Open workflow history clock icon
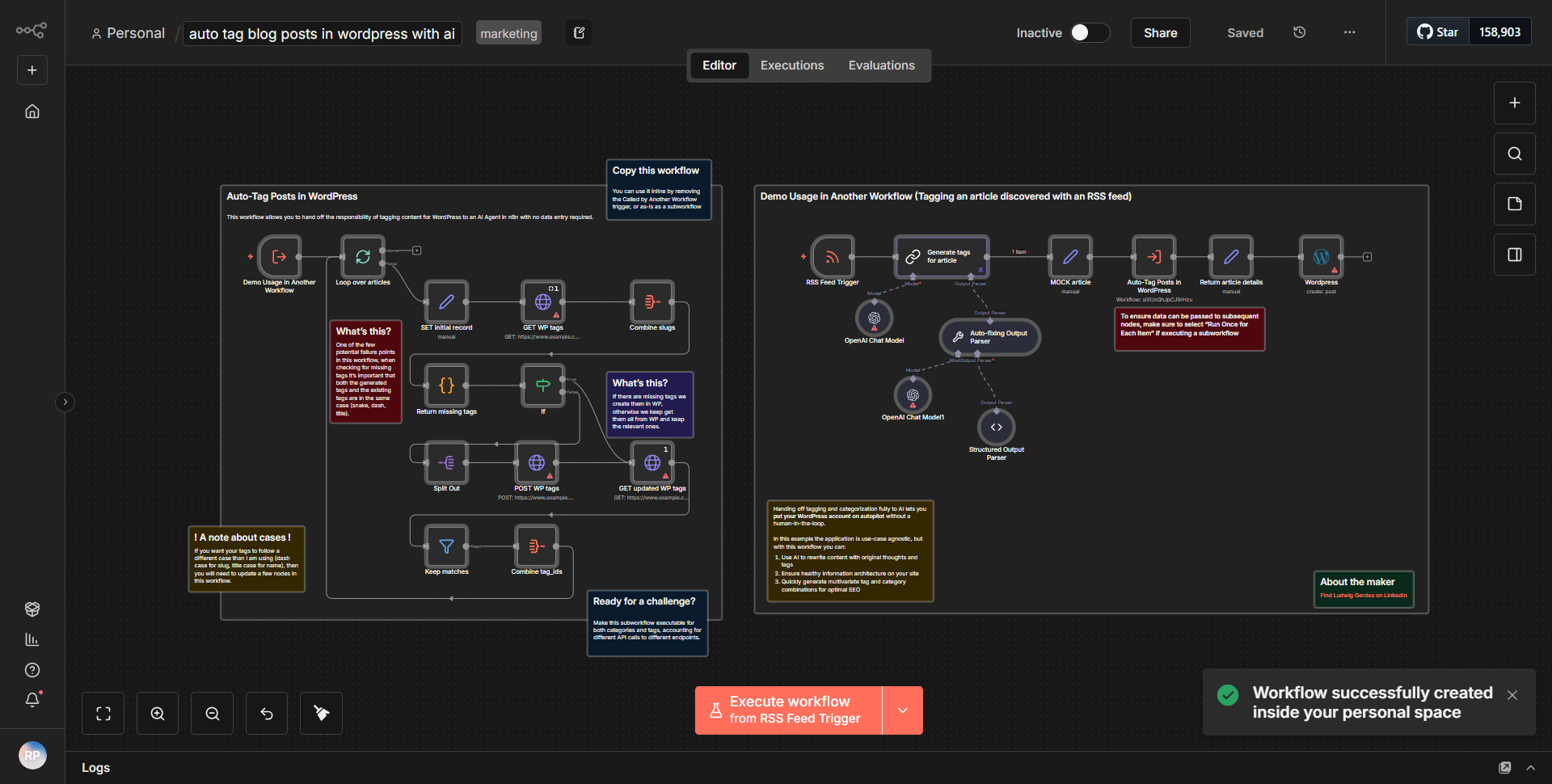The image size is (1552, 784). click(1299, 32)
